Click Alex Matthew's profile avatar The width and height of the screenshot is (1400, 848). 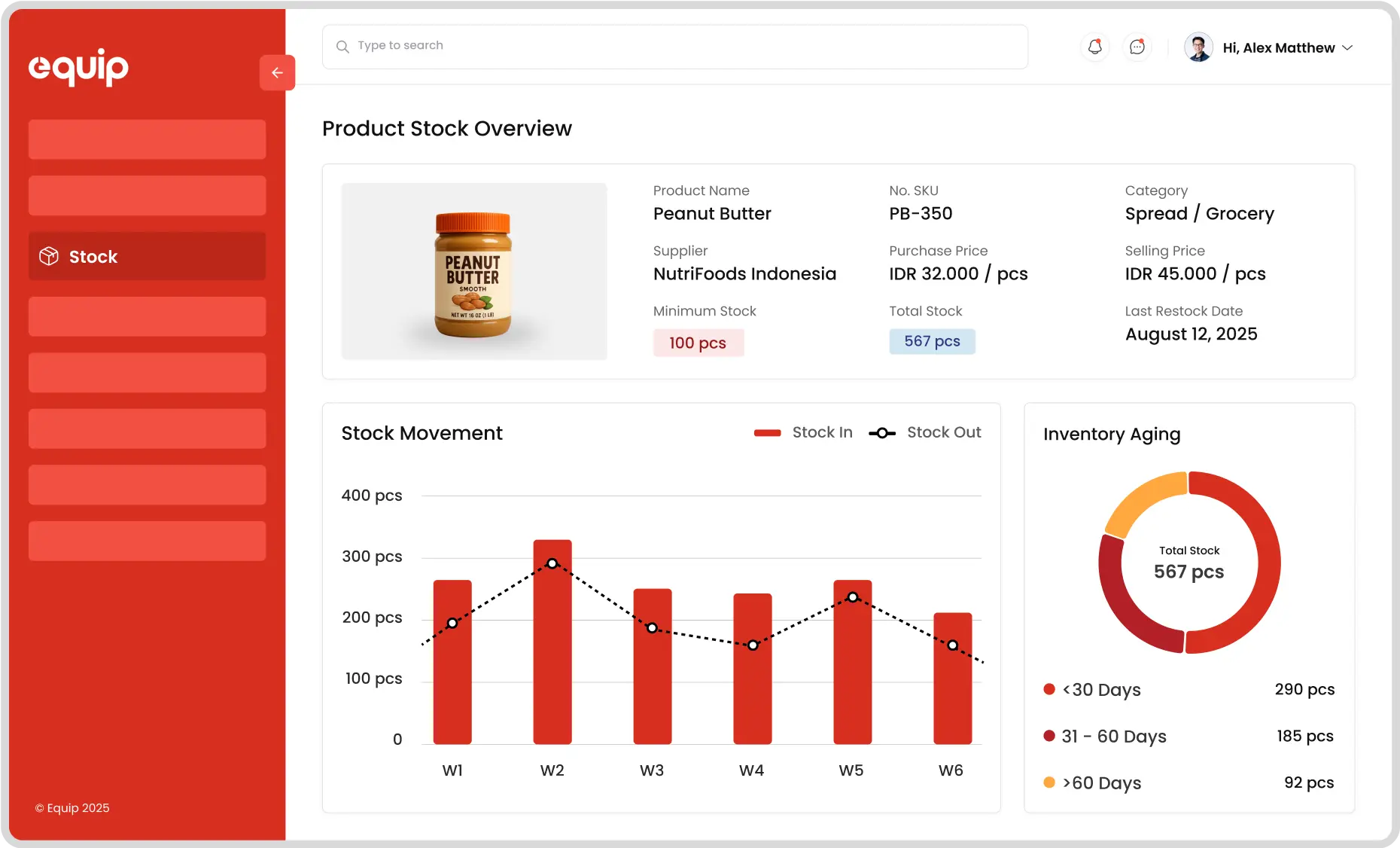click(1198, 47)
